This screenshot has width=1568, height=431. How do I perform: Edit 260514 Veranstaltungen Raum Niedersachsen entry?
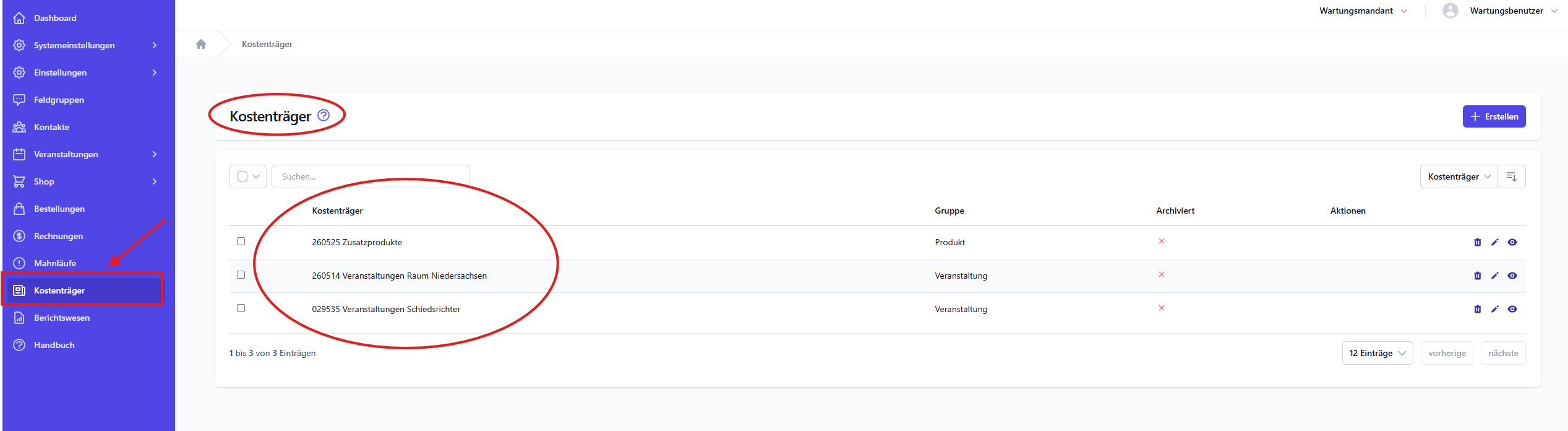(x=1495, y=276)
